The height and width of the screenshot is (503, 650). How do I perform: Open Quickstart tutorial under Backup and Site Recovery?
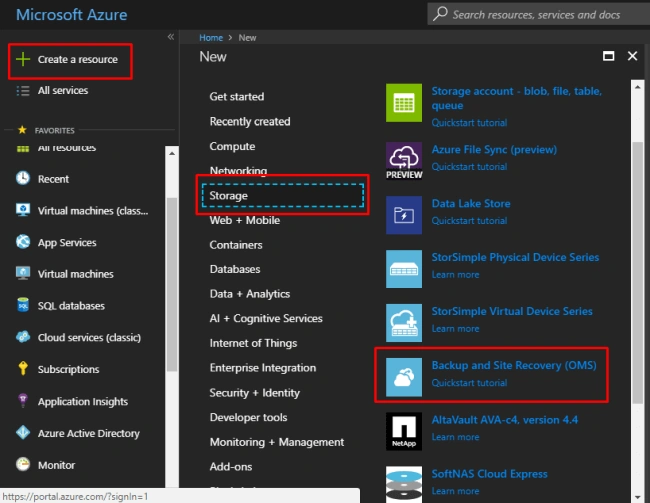pyautogui.click(x=469, y=383)
